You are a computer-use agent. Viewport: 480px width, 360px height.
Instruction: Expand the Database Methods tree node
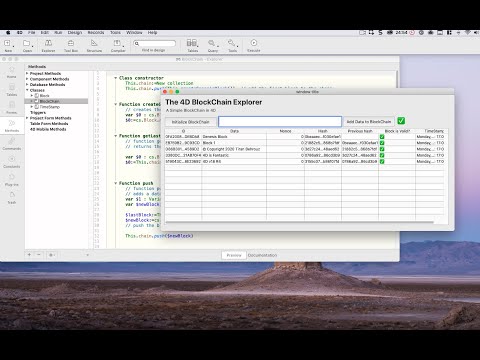pyautogui.click(x=27, y=85)
